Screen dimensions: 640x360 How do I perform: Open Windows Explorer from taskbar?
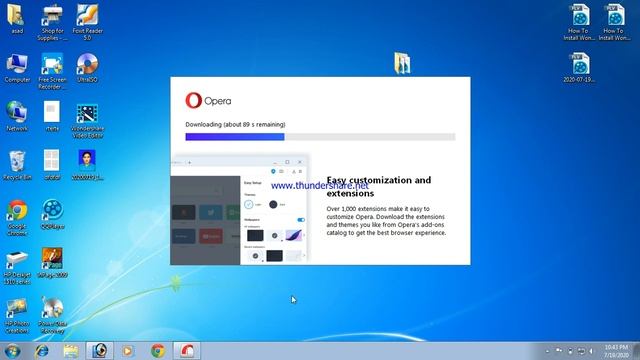tap(71, 351)
